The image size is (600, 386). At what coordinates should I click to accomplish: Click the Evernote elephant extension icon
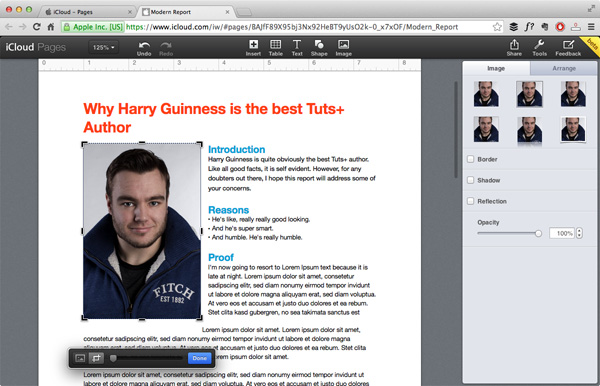pos(545,27)
